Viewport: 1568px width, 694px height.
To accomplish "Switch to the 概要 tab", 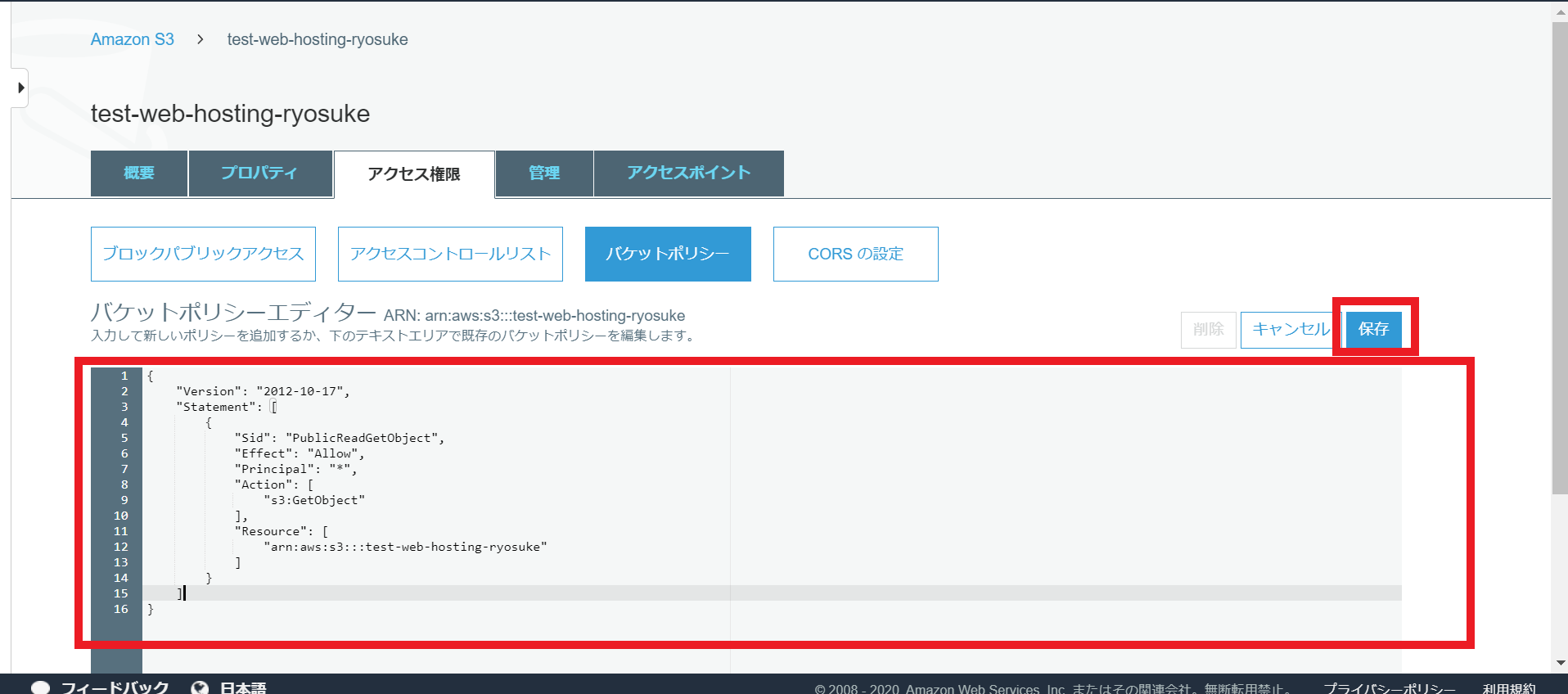I will click(x=139, y=173).
